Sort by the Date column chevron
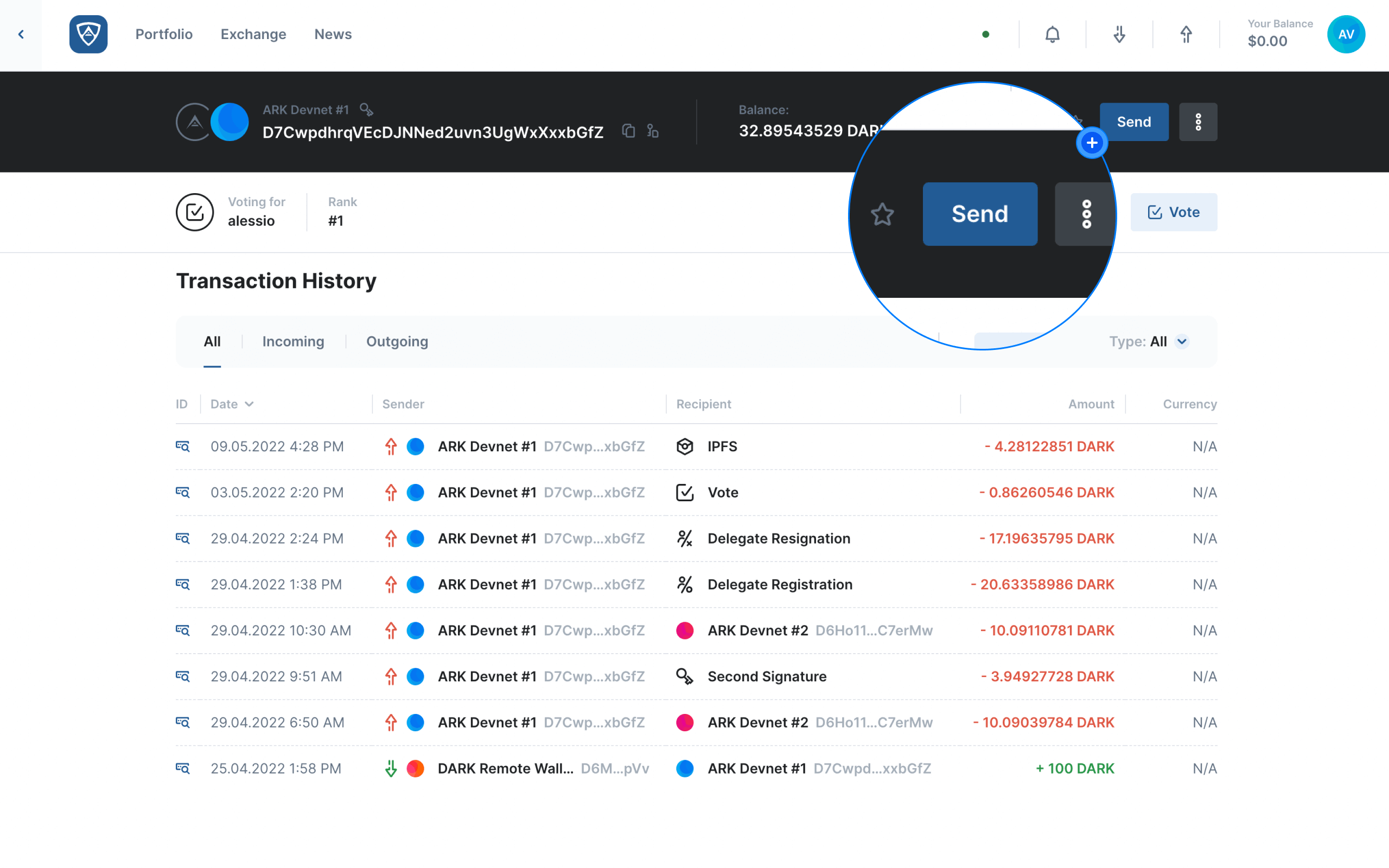Viewport: 1389px width, 868px height. (x=249, y=404)
